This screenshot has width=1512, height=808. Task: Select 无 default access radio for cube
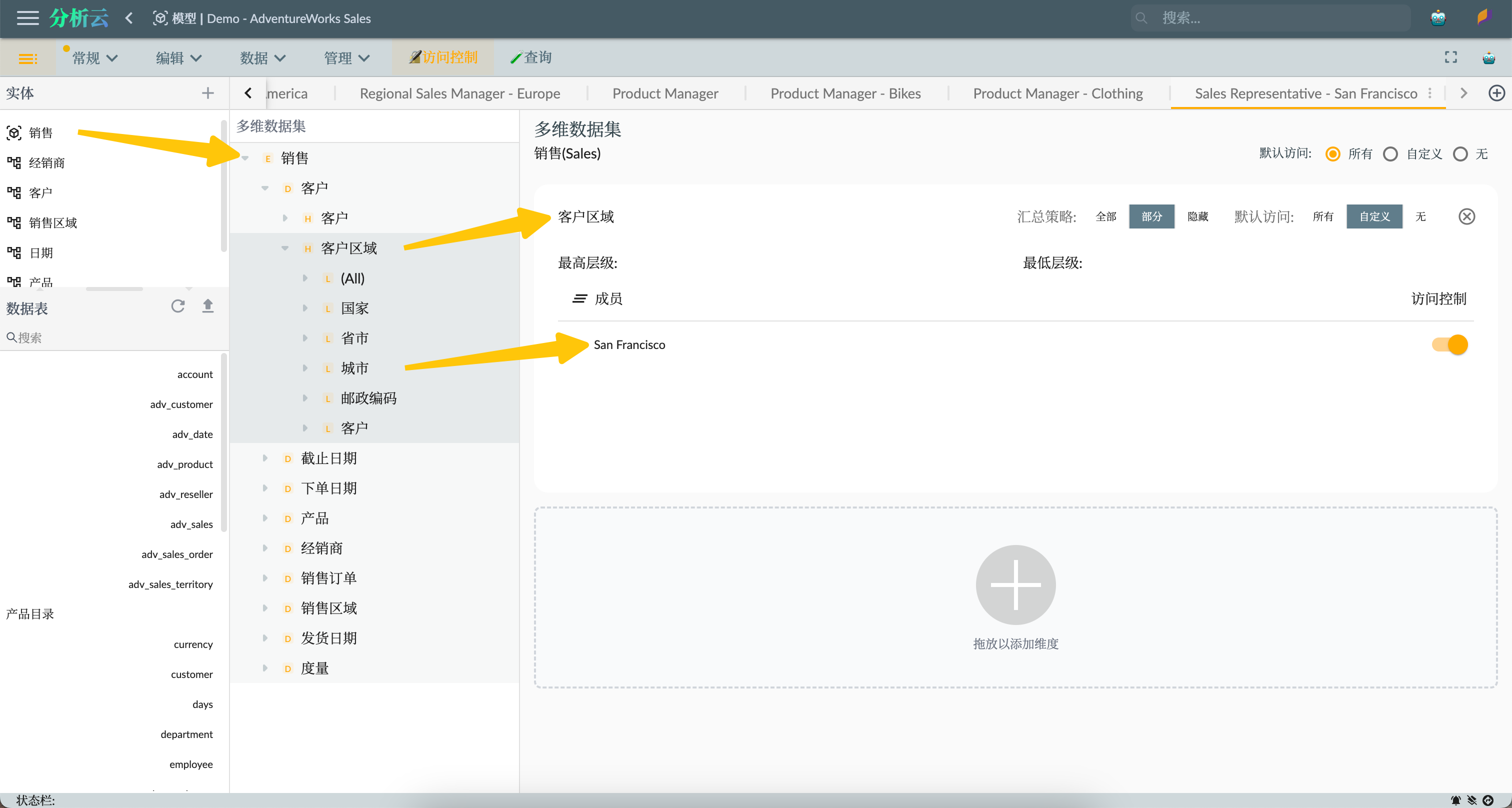(1460, 153)
